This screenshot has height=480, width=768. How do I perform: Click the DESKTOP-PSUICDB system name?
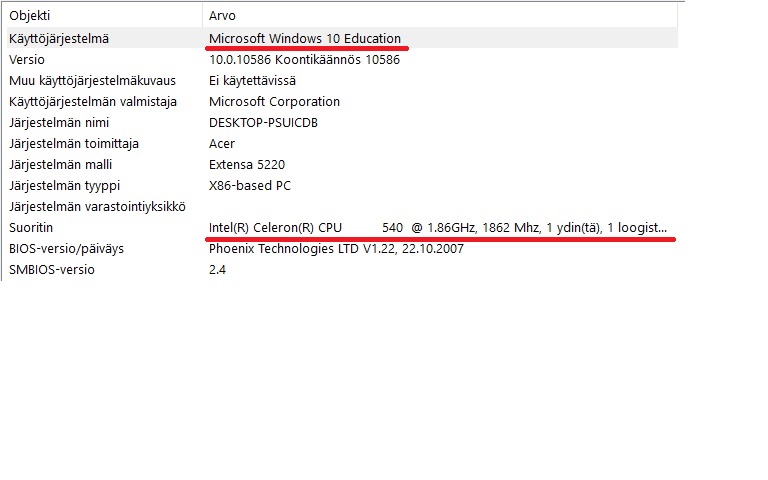tap(263, 123)
